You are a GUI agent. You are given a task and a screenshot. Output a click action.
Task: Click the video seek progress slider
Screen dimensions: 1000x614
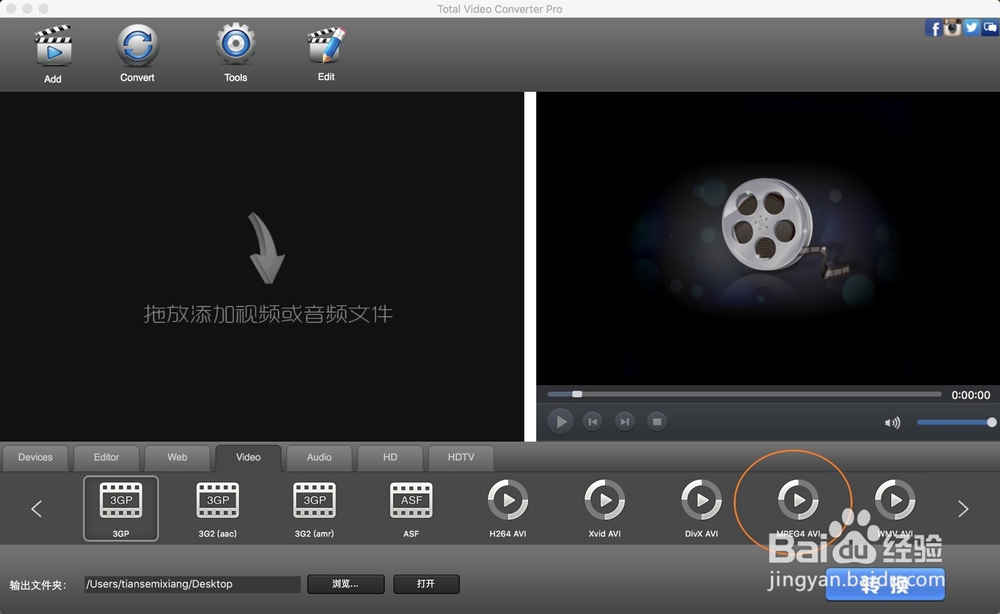pyautogui.click(x=744, y=395)
